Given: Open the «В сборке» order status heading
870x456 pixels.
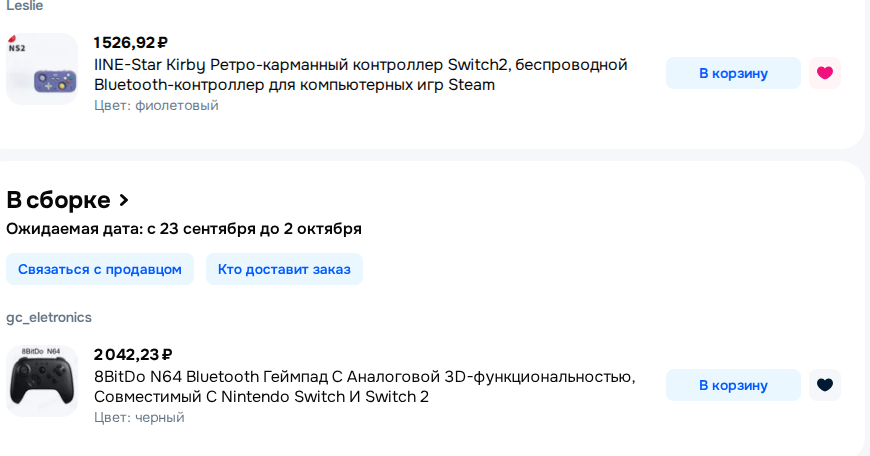Looking at the screenshot, I should pyautogui.click(x=58, y=200).
